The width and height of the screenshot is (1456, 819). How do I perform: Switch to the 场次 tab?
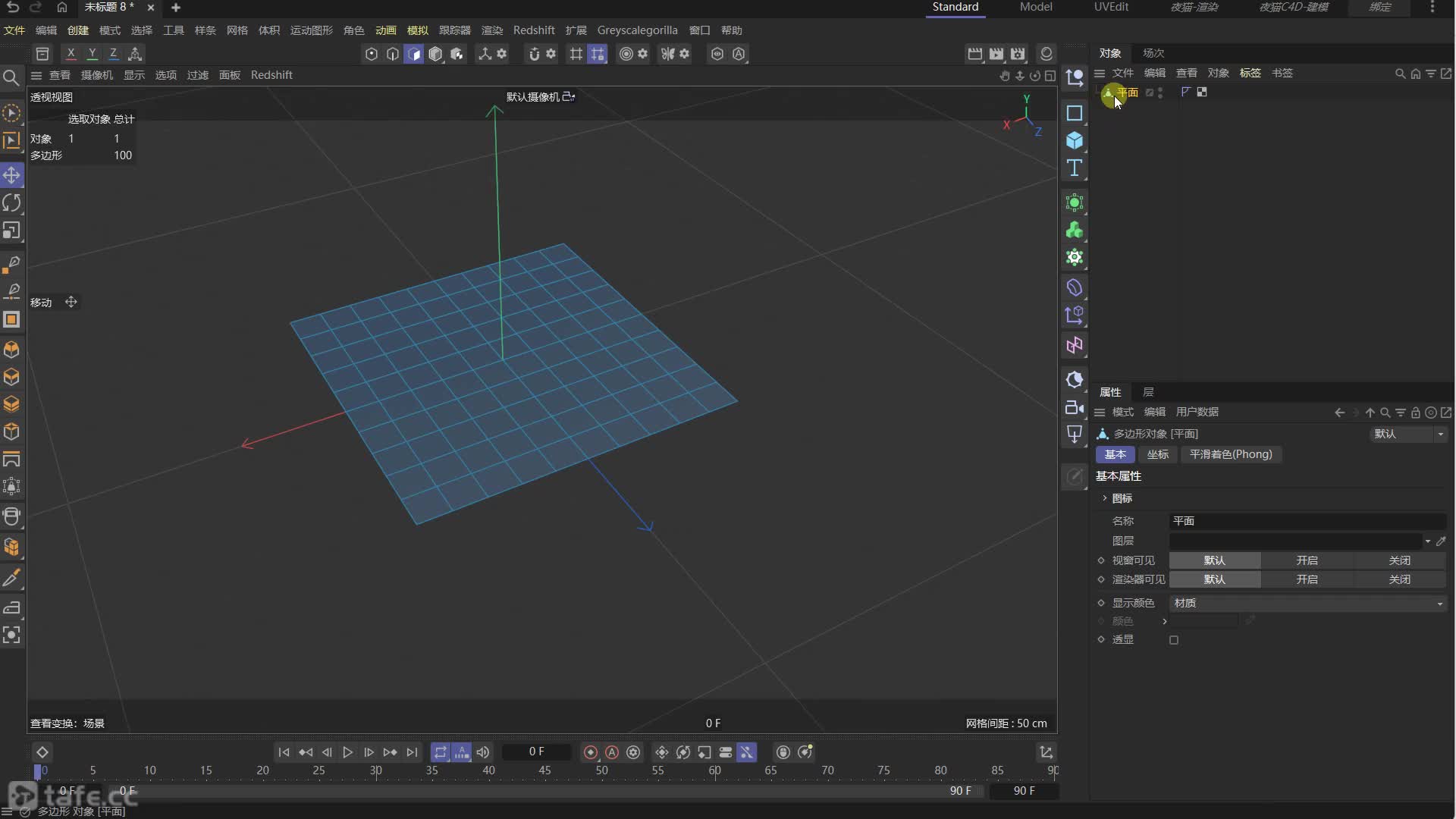pos(1153,53)
